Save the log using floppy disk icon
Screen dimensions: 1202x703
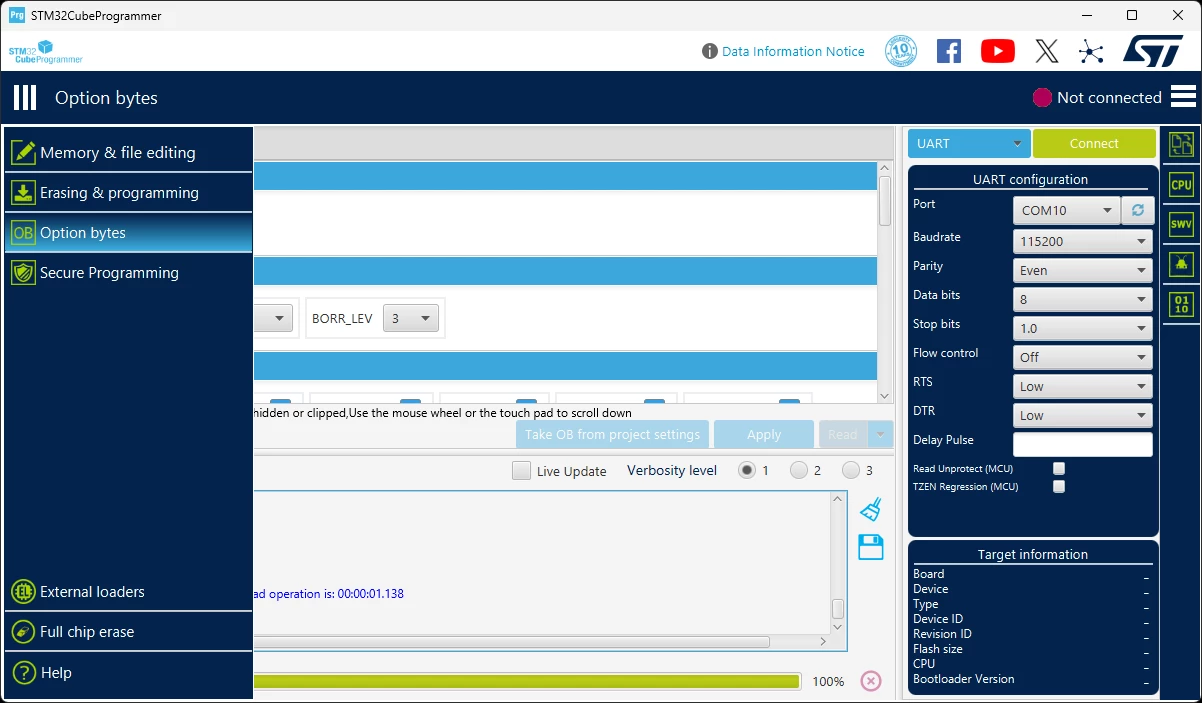pos(871,547)
